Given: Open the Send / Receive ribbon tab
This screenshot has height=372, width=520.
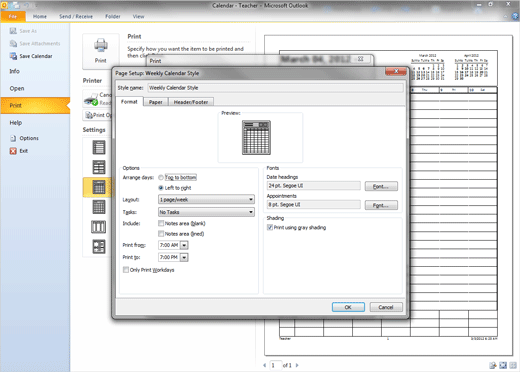Looking at the screenshot, I should [76, 16].
